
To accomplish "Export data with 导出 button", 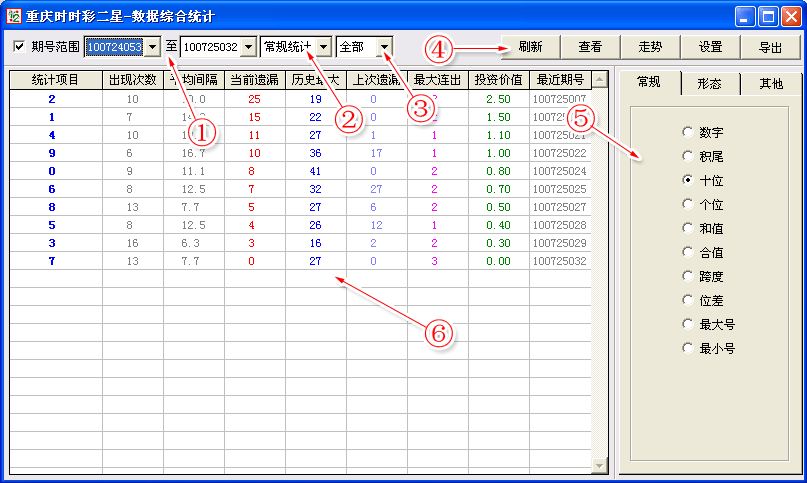I will pyautogui.click(x=770, y=47).
